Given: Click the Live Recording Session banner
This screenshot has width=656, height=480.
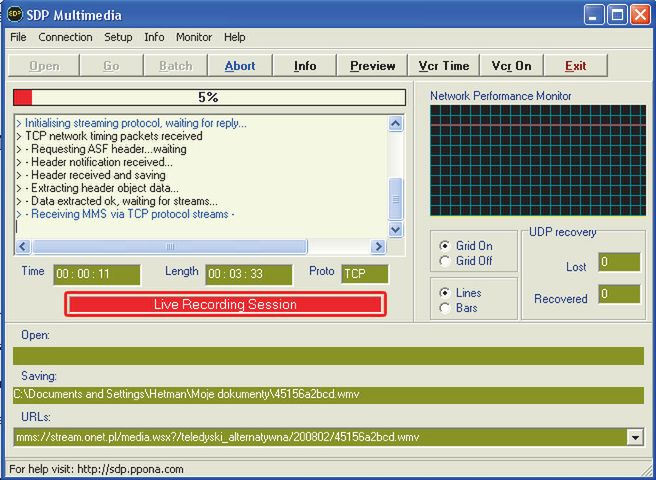Looking at the screenshot, I should click(225, 304).
